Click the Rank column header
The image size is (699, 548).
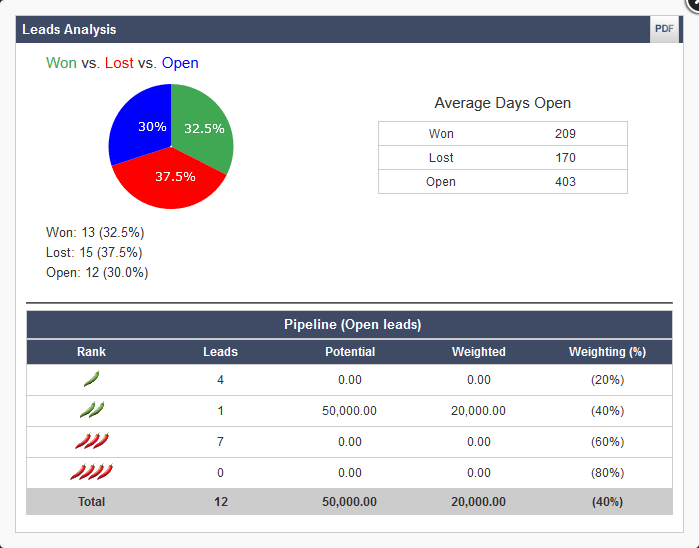pyautogui.click(x=91, y=352)
